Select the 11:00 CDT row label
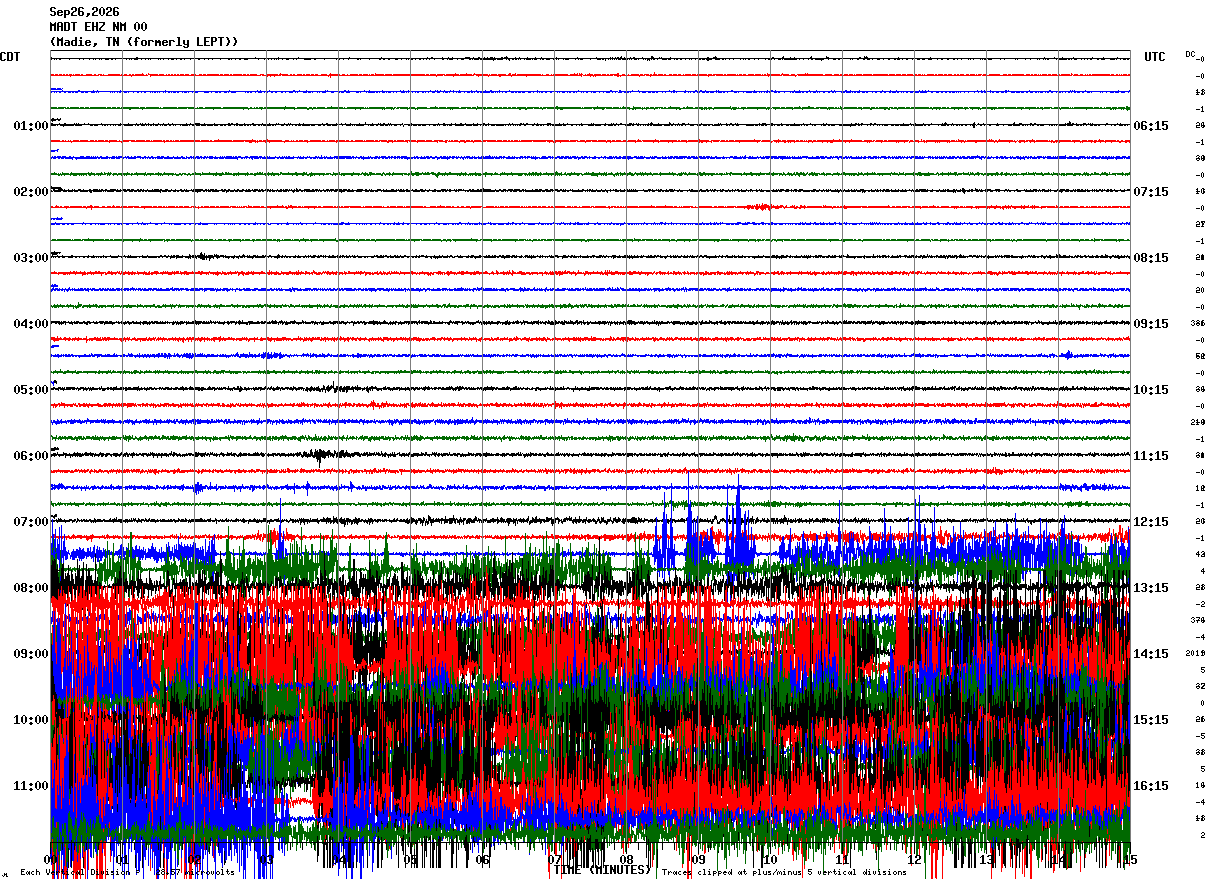1210x886 pixels. coord(31,786)
